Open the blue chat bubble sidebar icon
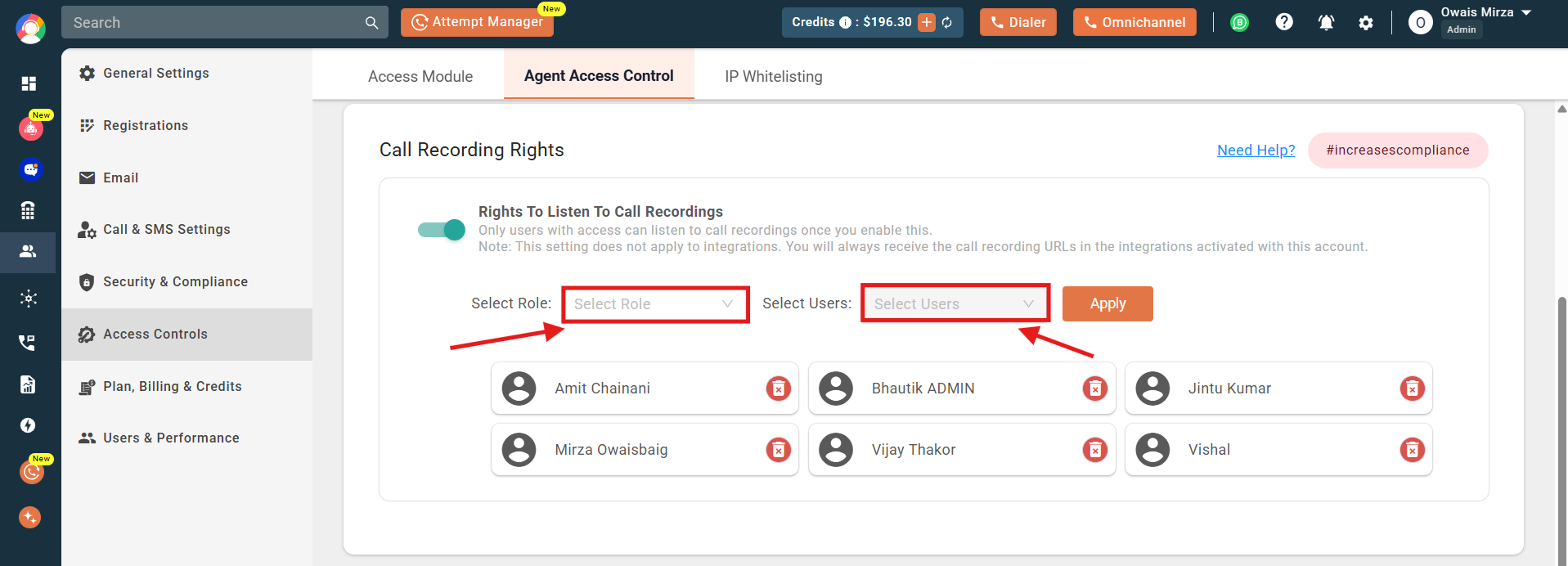The width and height of the screenshot is (1568, 566). pos(30,169)
